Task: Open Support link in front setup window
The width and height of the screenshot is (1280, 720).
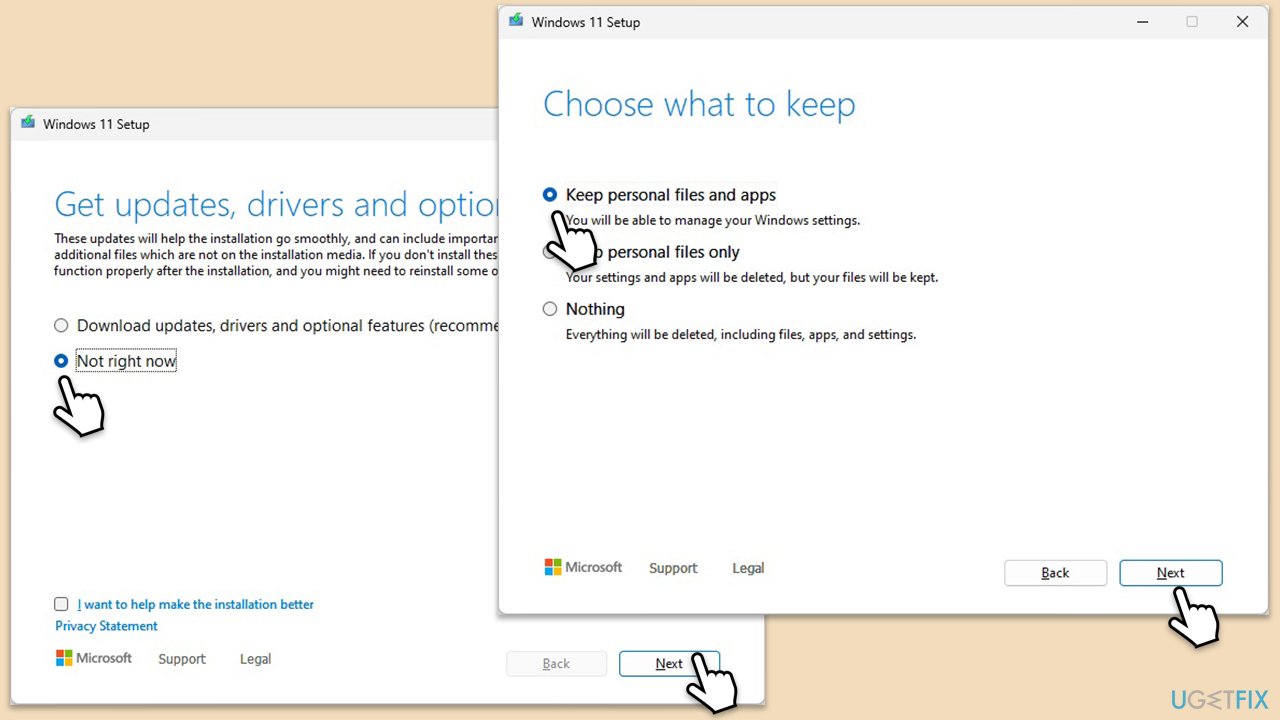Action: (673, 568)
